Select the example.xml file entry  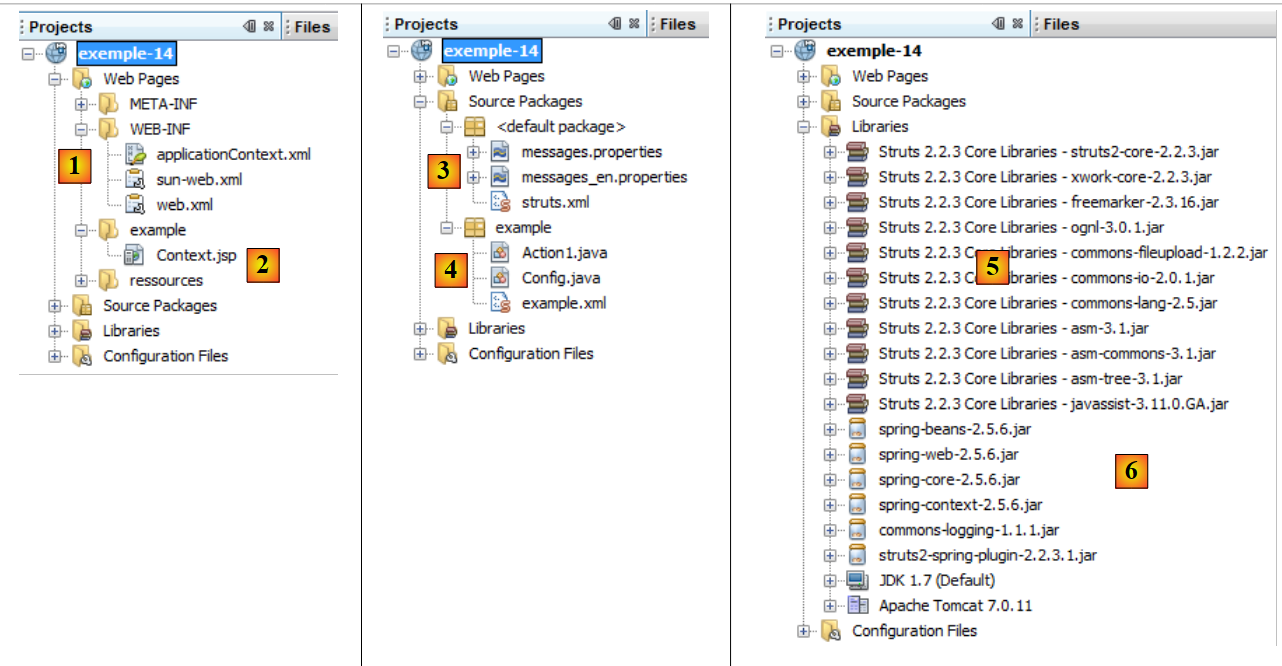tap(563, 303)
